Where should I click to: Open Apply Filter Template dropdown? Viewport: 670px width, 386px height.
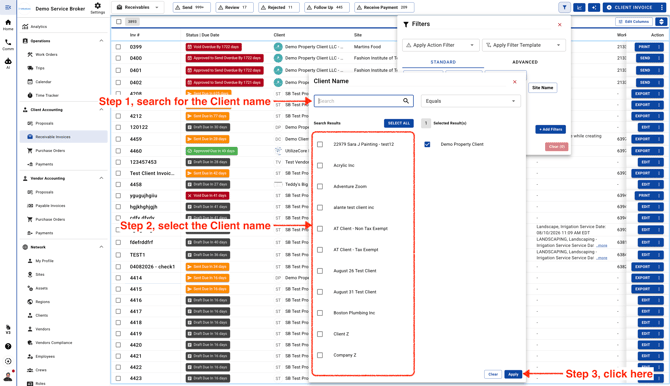tap(524, 45)
